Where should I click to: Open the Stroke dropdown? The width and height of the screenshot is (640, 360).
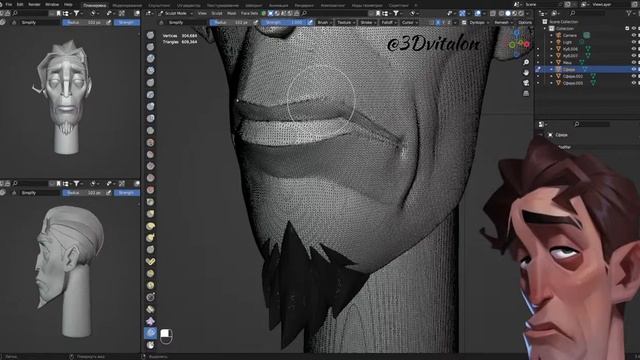[x=368, y=22]
